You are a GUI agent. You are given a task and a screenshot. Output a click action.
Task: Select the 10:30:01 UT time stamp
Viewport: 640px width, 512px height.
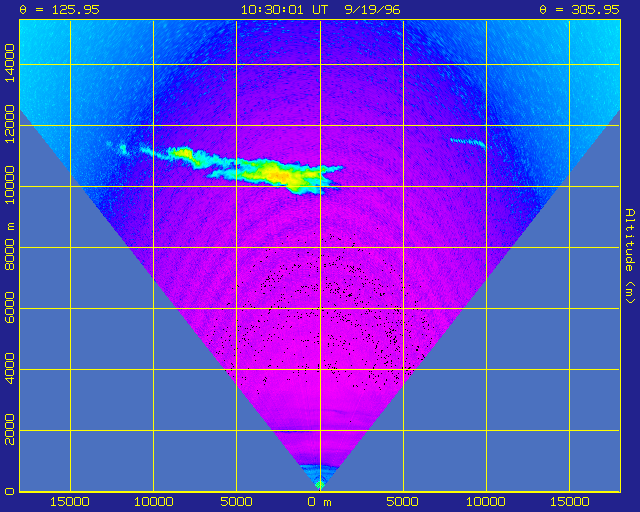[284, 9]
